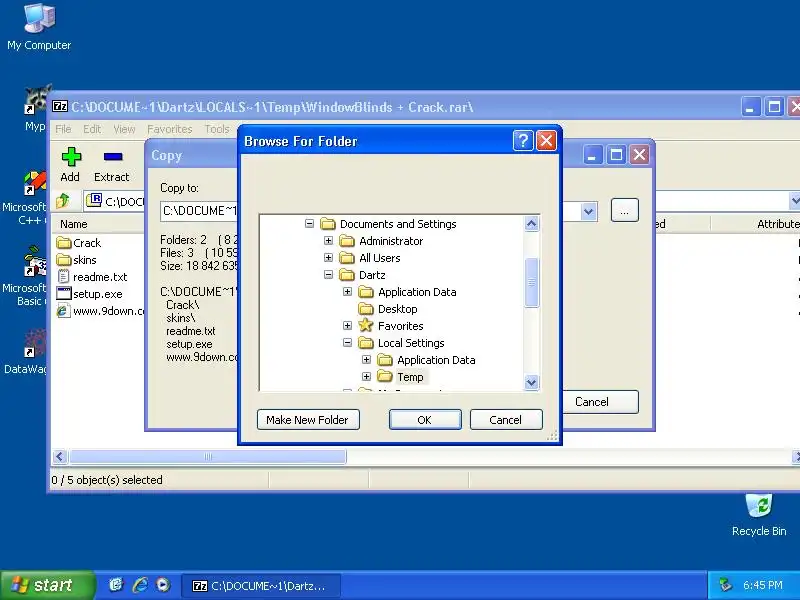Expand the Favorites tree node
The image size is (800, 600).
(347, 325)
